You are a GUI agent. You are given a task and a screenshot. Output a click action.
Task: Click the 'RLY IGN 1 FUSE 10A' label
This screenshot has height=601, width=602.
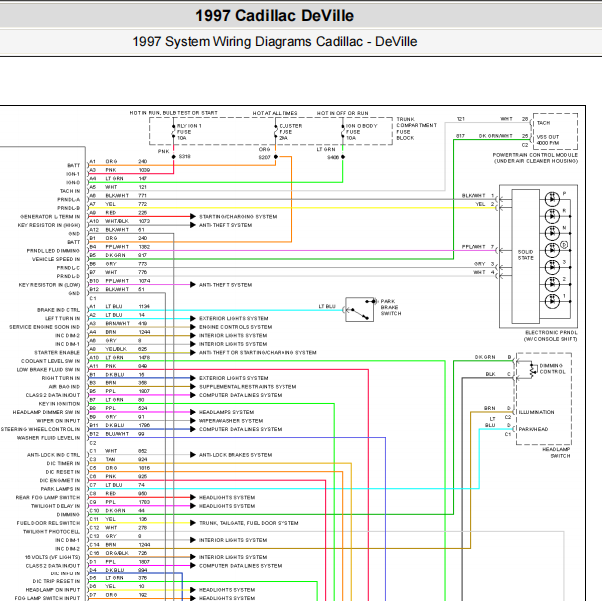pyautogui.click(x=189, y=132)
